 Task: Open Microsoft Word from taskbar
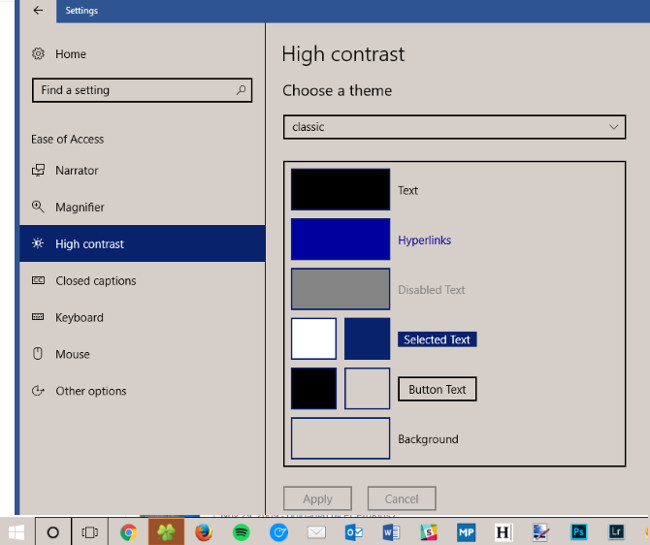pos(391,532)
